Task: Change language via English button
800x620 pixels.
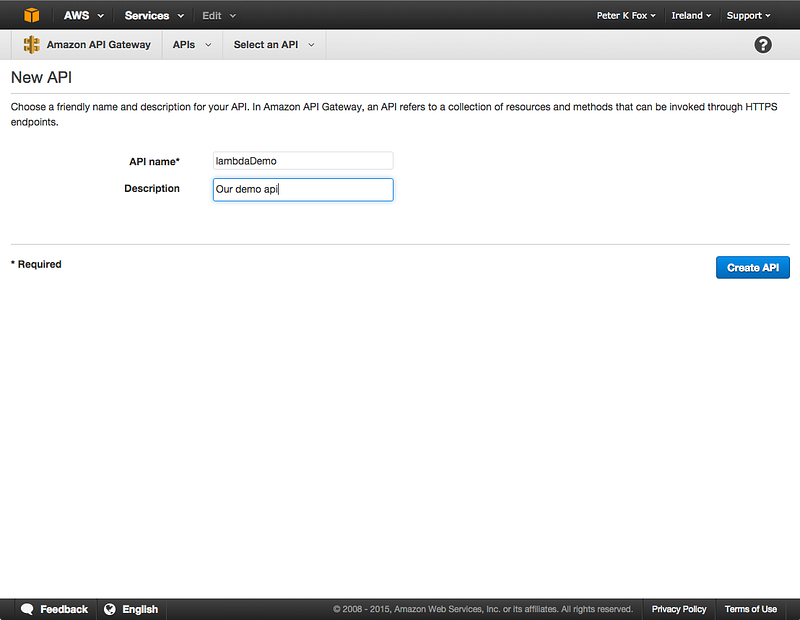Action: (x=140, y=609)
